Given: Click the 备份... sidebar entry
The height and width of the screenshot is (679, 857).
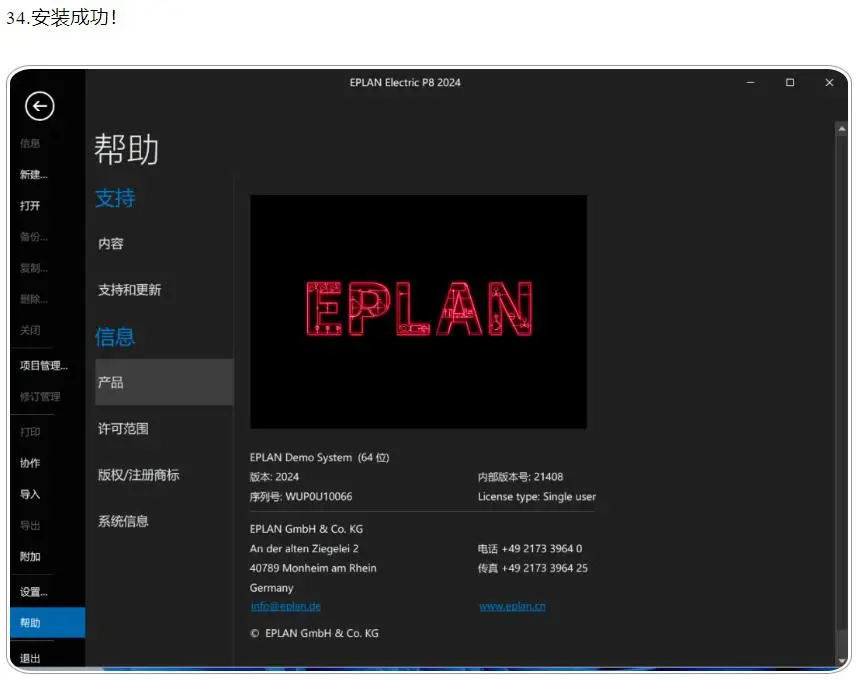Looking at the screenshot, I should (34, 237).
